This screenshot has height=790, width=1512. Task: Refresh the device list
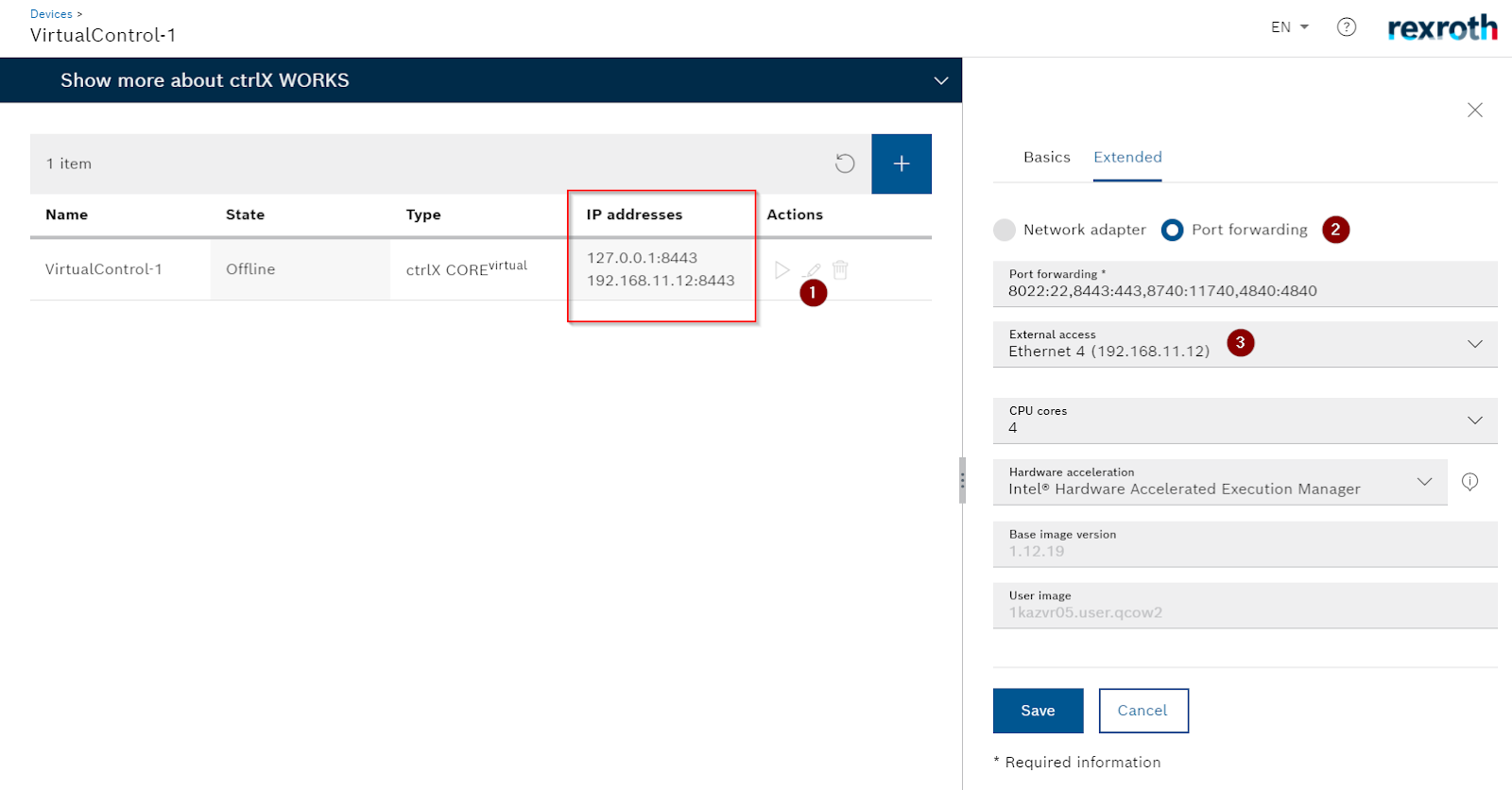(845, 163)
